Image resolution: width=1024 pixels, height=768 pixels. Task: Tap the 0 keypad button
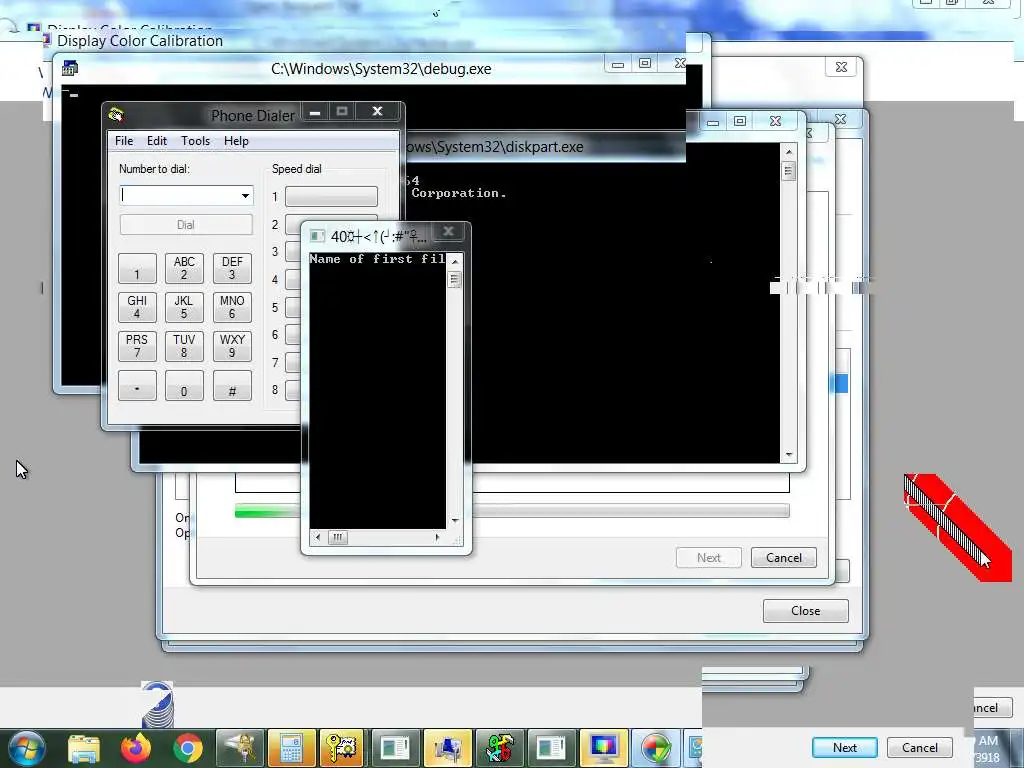pos(184,385)
